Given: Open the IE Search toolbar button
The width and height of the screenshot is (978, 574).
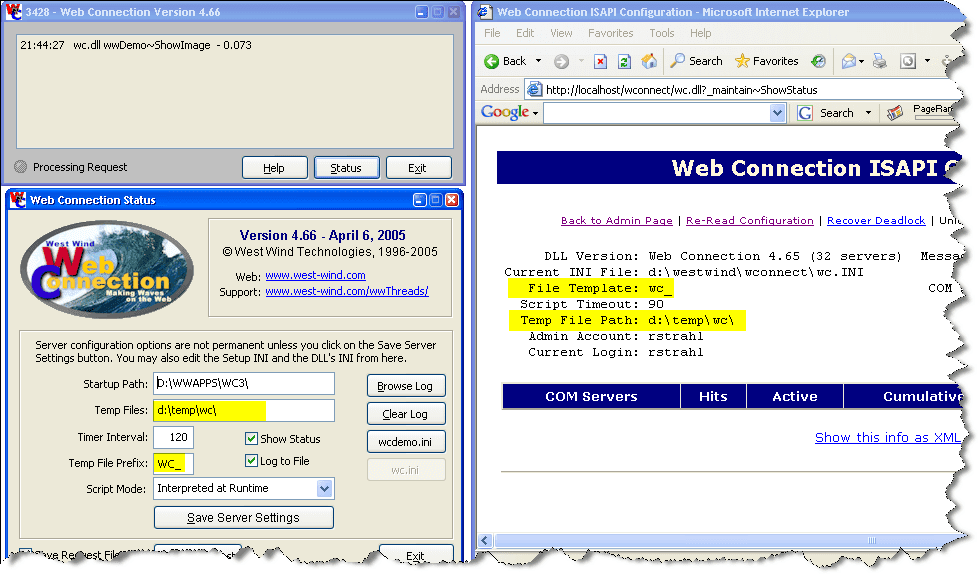Looking at the screenshot, I should point(696,61).
